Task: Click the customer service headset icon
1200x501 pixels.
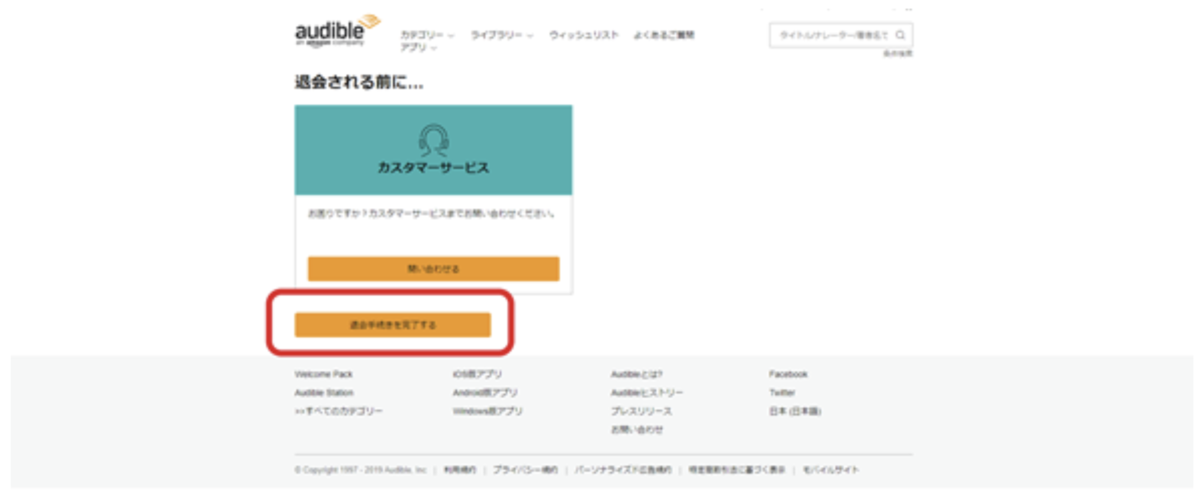Action: coord(433,138)
